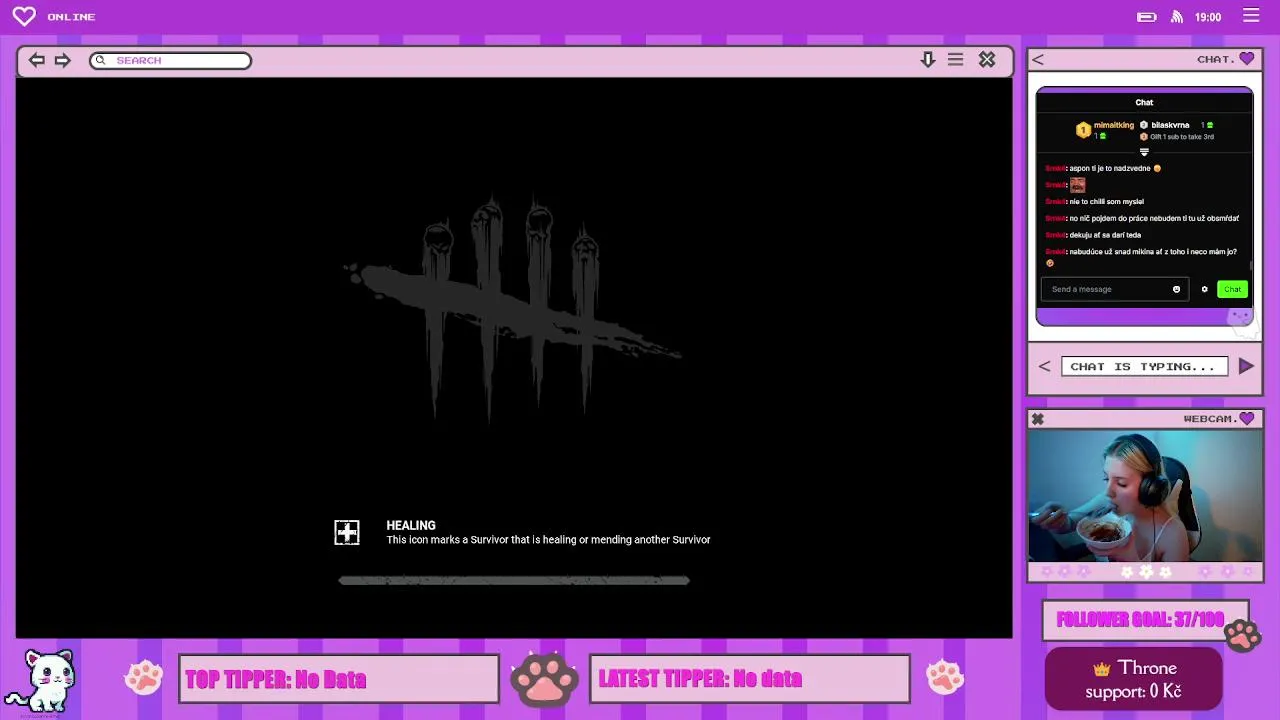1280x720 pixels.
Task: Click the green Chat send button
Action: tap(1232, 289)
